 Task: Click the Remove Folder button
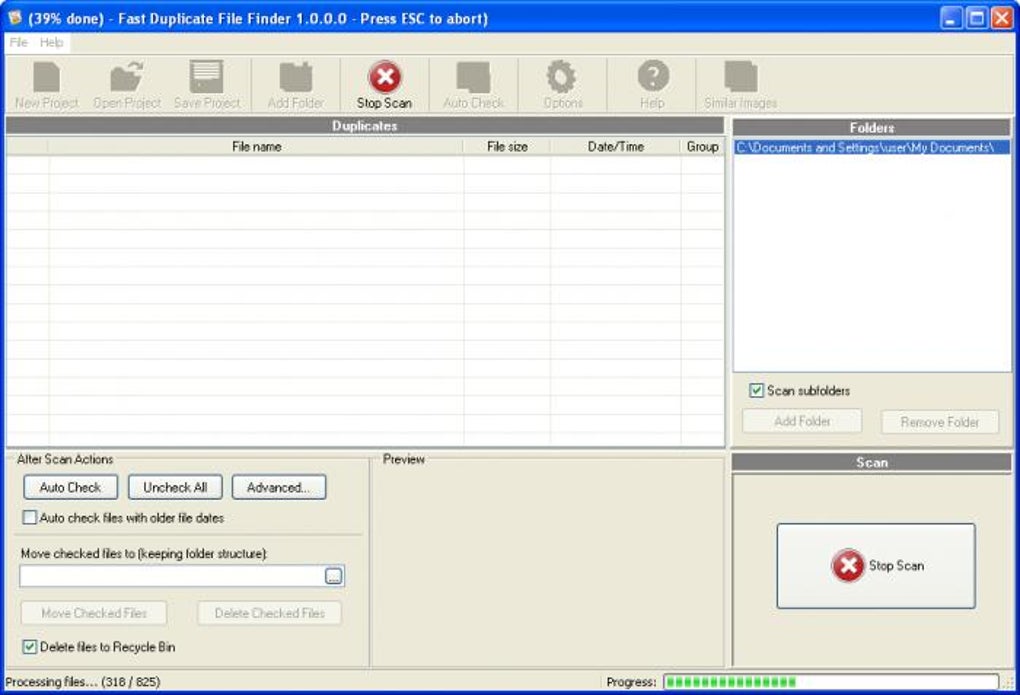[939, 422]
